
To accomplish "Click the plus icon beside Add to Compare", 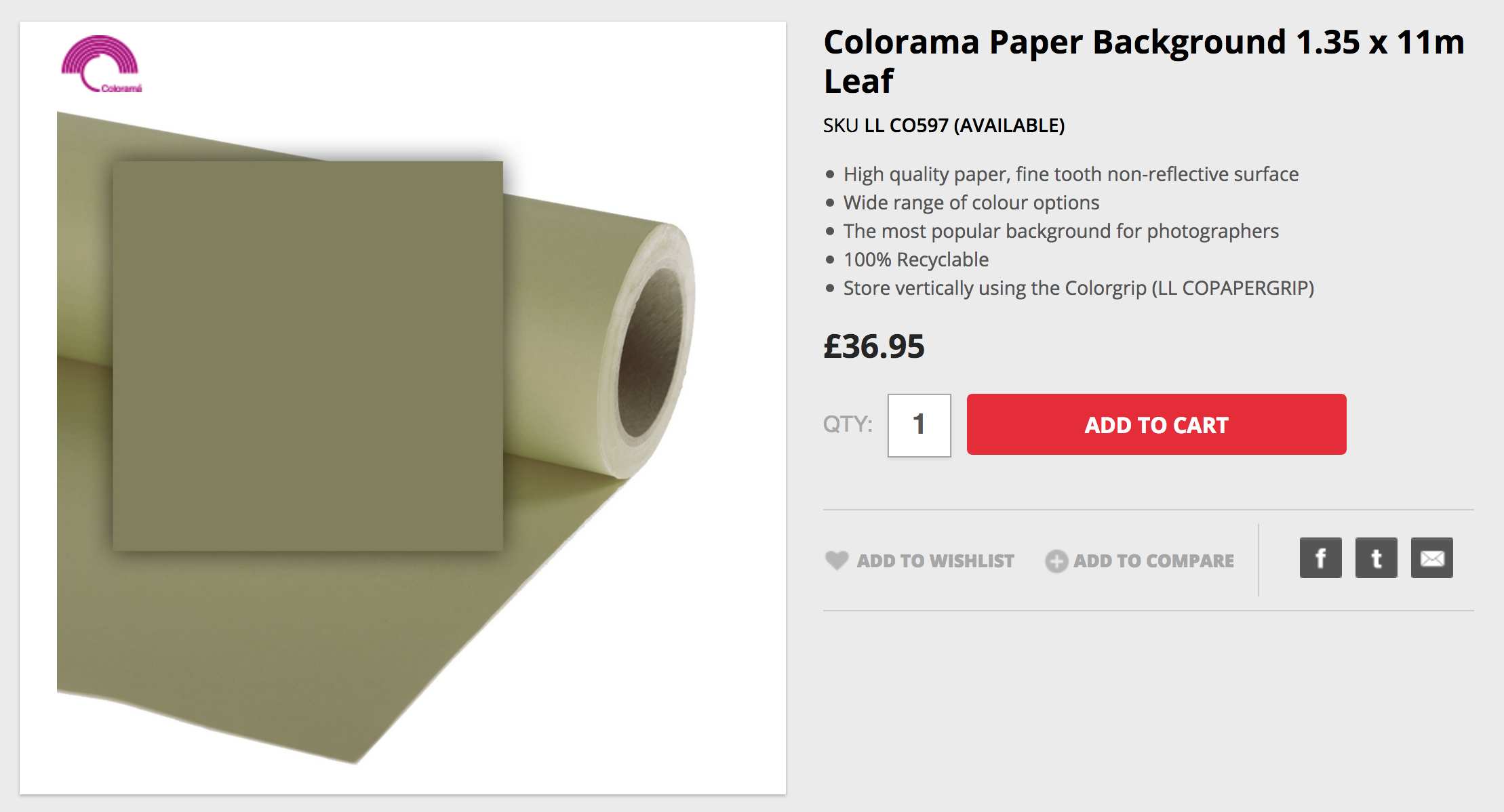I will 1056,561.
